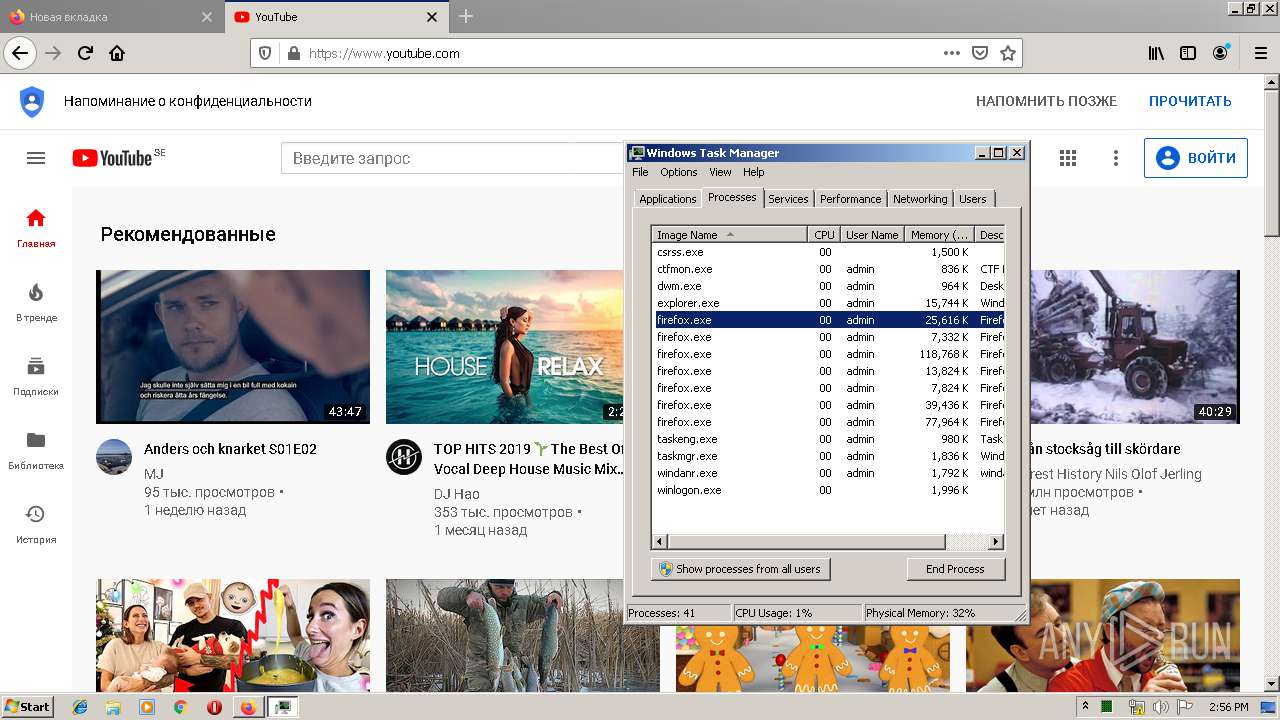The image size is (1280, 720).
Task: Switch to Performance tab in Task Manager
Action: click(x=850, y=199)
